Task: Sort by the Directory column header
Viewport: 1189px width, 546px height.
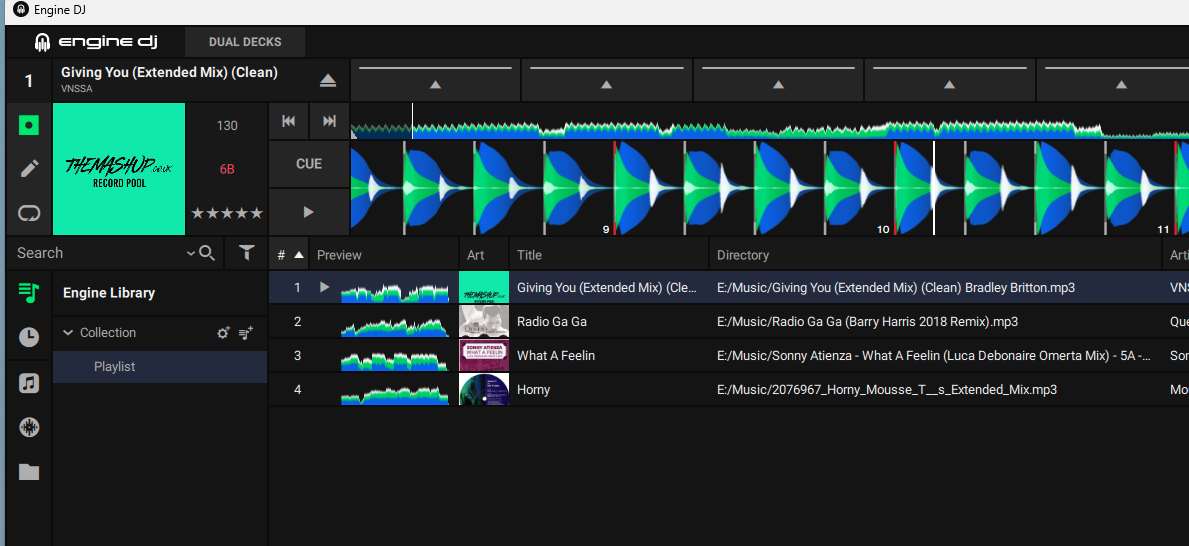Action: pyautogui.click(x=935, y=255)
